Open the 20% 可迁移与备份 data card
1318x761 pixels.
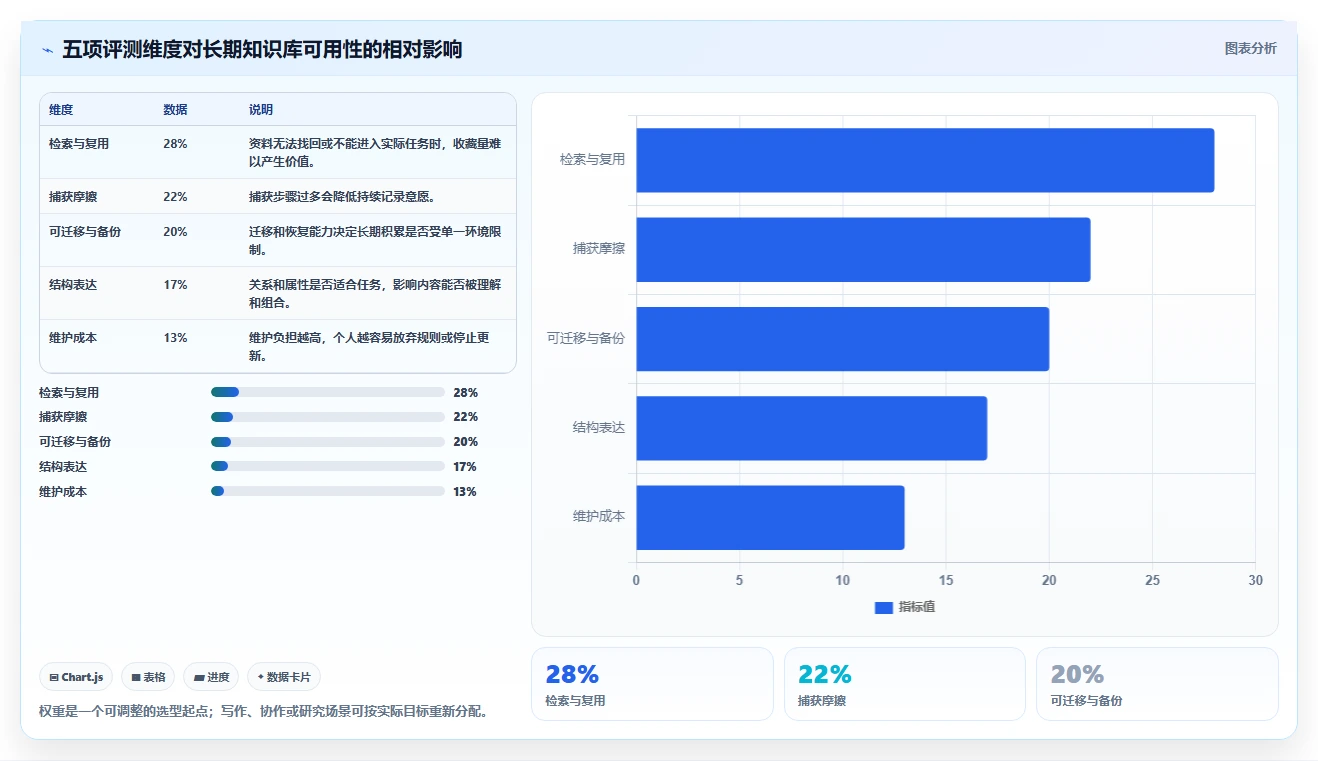[x=1157, y=684]
